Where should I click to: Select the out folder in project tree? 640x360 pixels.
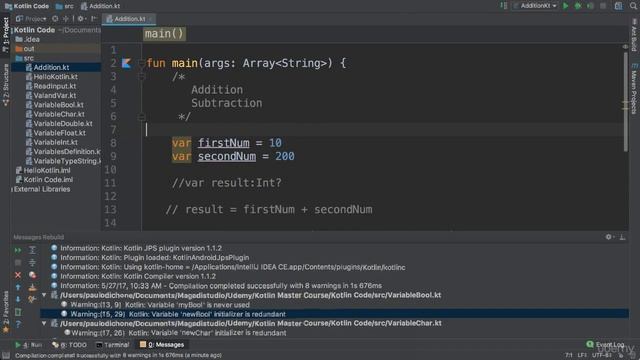point(25,49)
